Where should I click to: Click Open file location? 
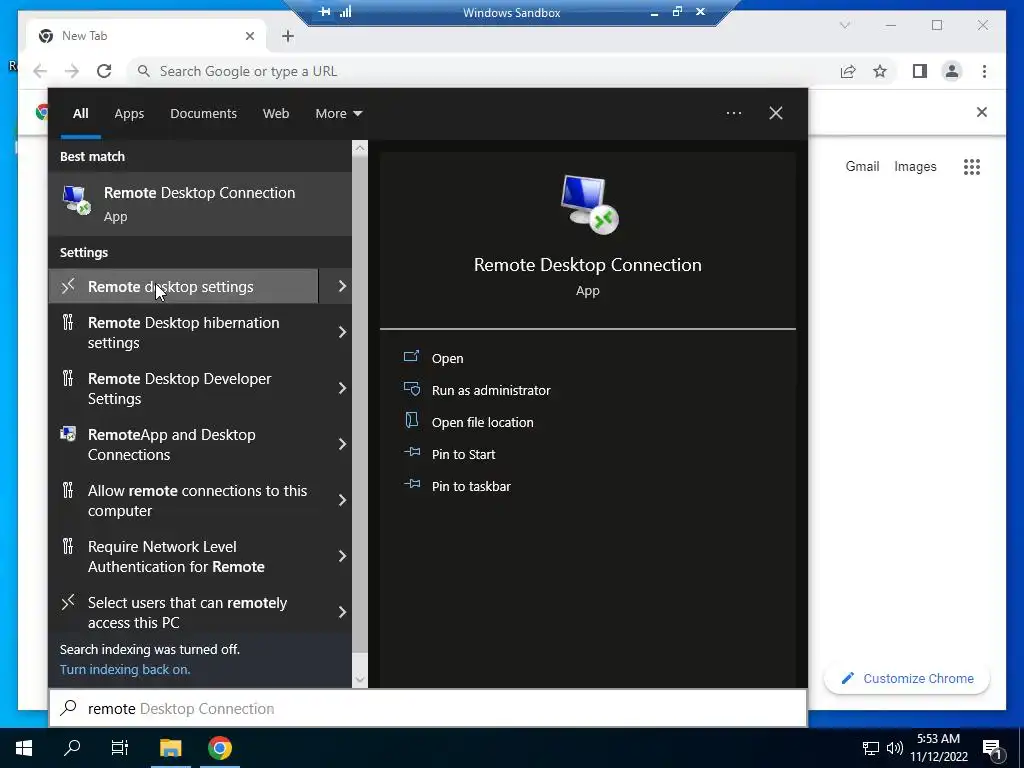(x=483, y=423)
